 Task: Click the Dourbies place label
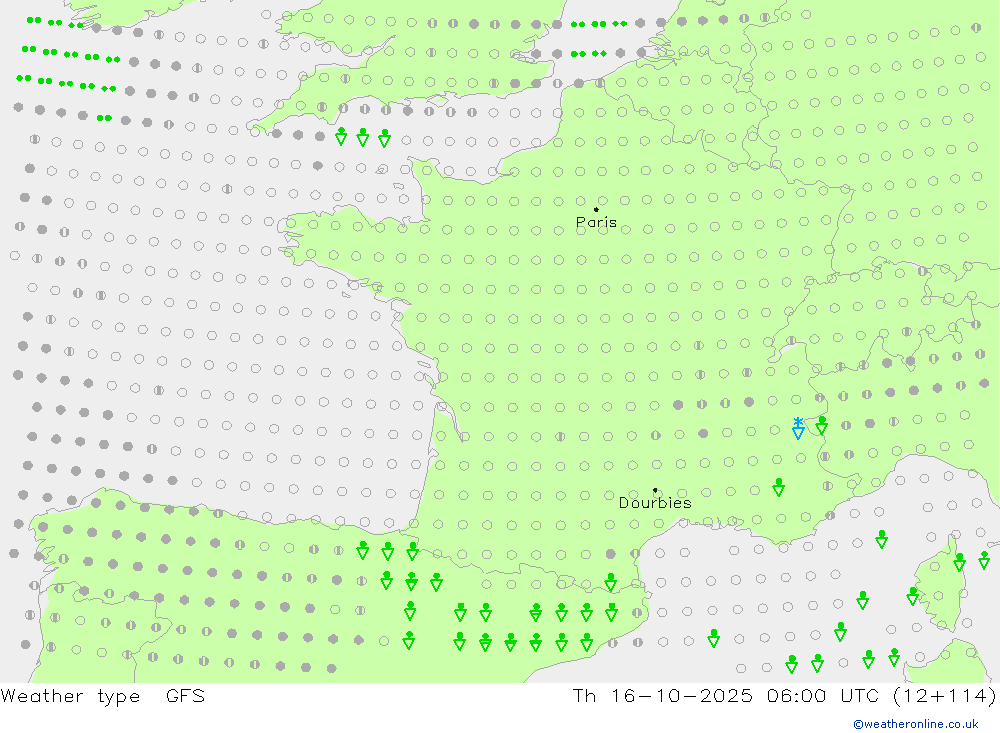point(655,503)
